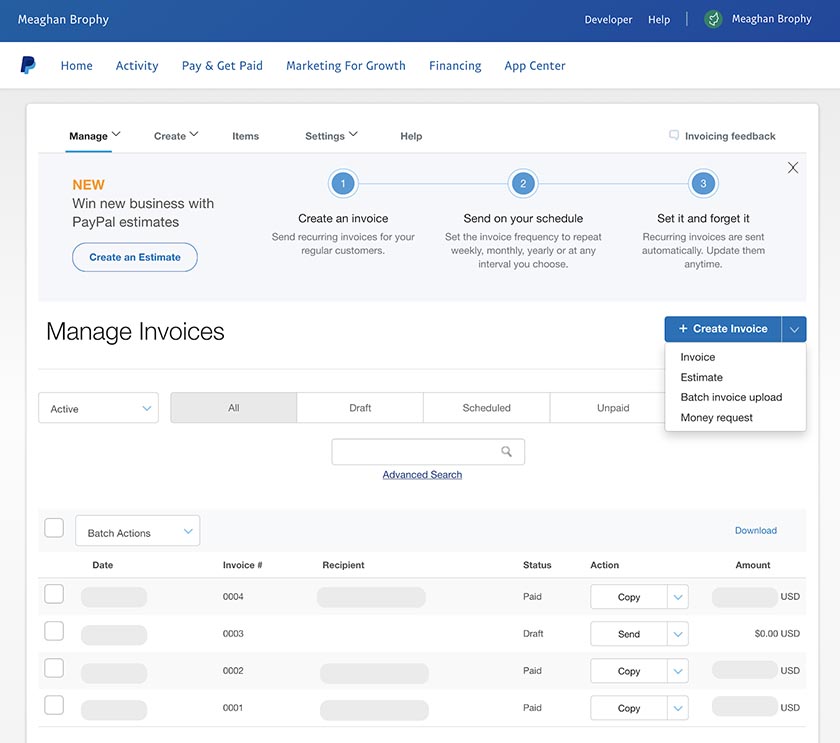Expand action arrow for invoice 0002
The width and height of the screenshot is (840, 743).
[x=678, y=671]
